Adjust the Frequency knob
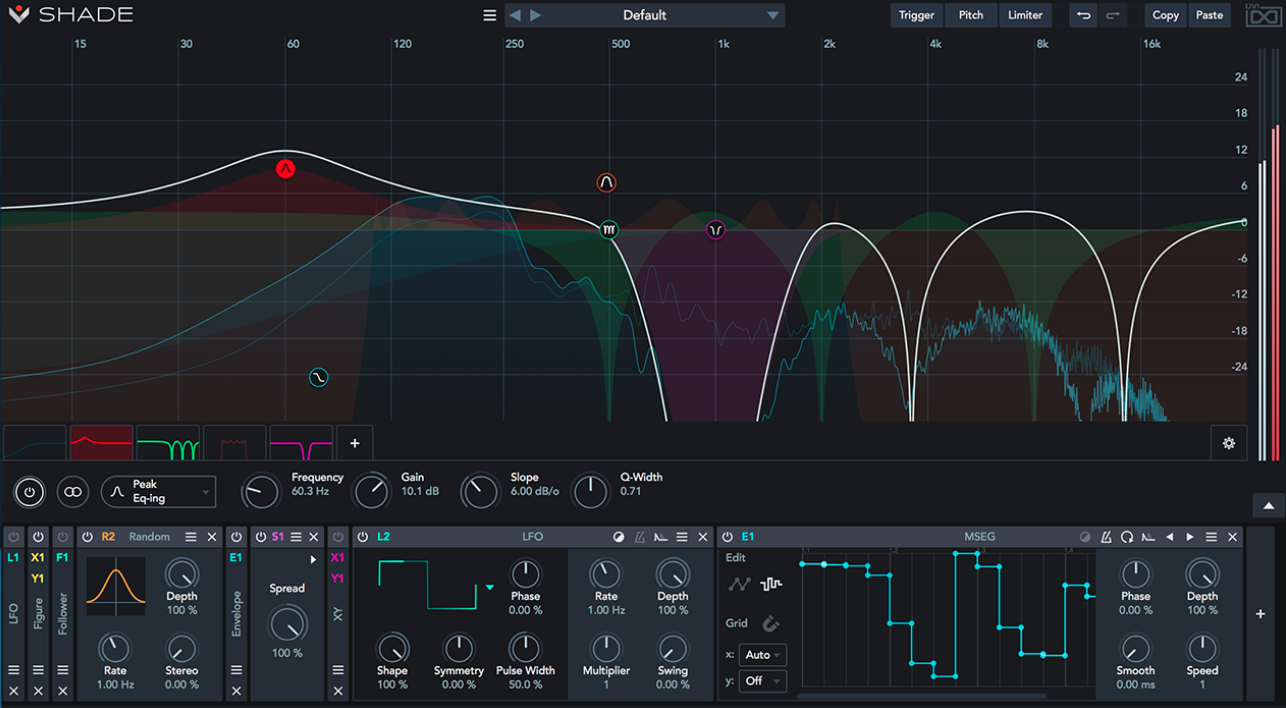The height and width of the screenshot is (708, 1286). (261, 491)
